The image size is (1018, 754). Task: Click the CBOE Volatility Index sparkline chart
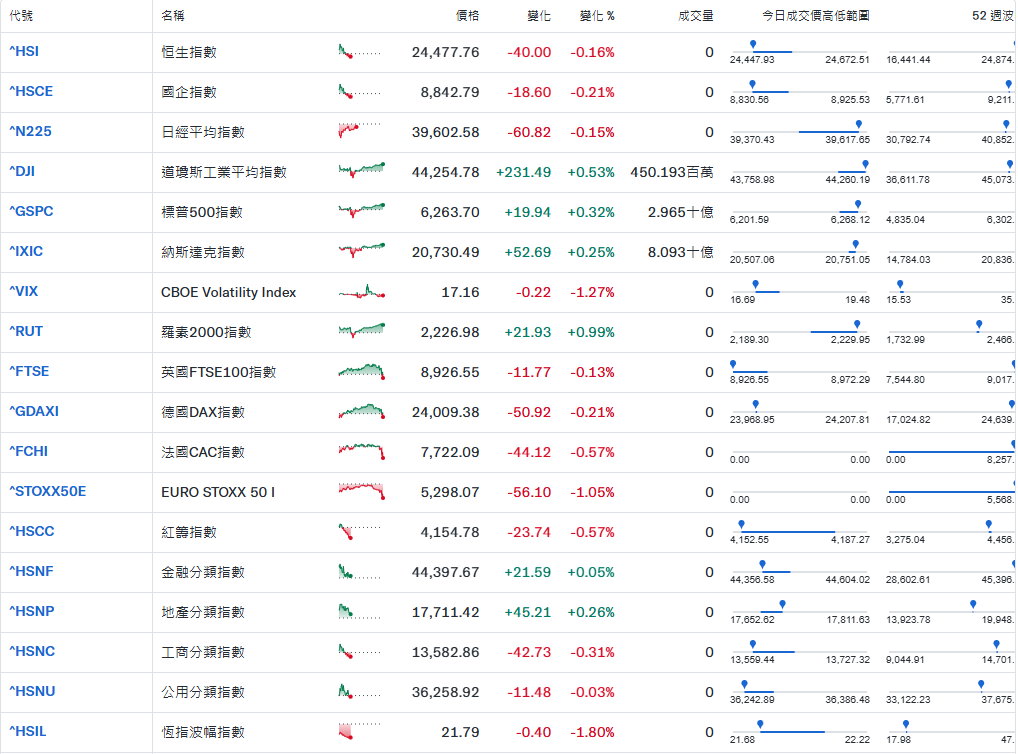(361, 292)
